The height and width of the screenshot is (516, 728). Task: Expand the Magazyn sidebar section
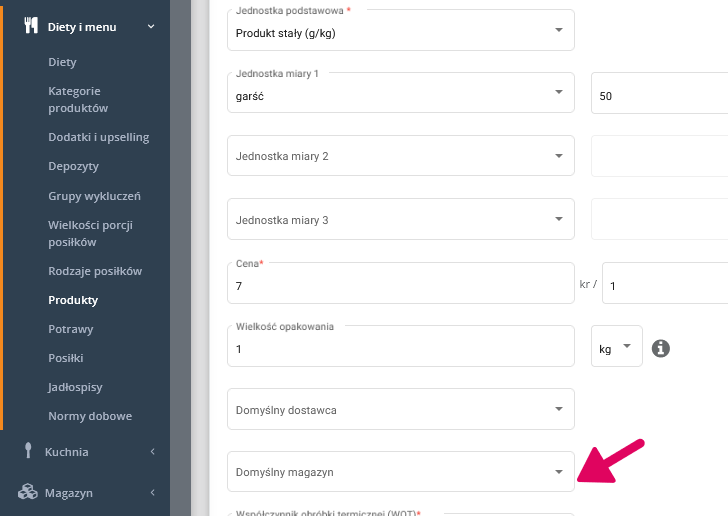pyautogui.click(x=152, y=493)
